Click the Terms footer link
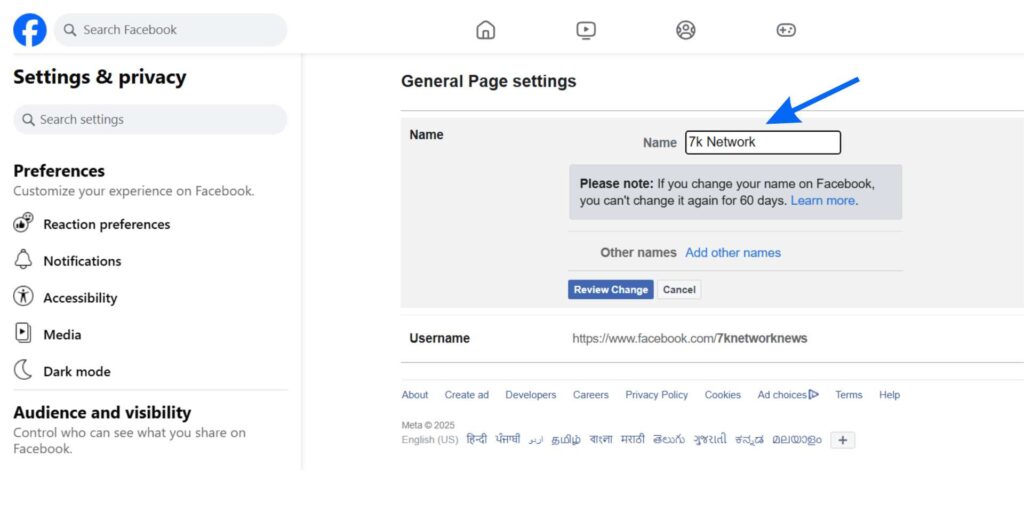This screenshot has height=512, width=1024. tap(848, 395)
